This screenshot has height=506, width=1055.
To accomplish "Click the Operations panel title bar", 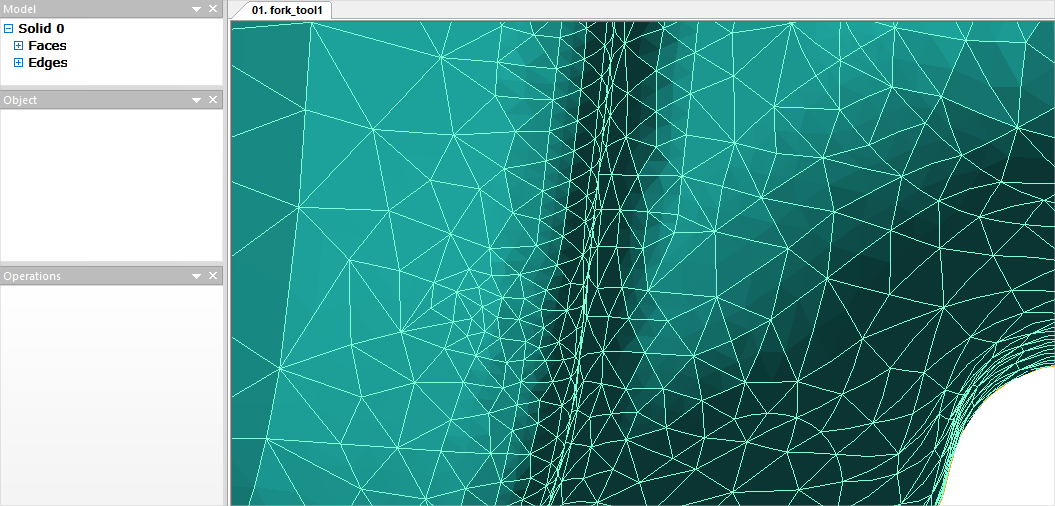I will coord(100,276).
